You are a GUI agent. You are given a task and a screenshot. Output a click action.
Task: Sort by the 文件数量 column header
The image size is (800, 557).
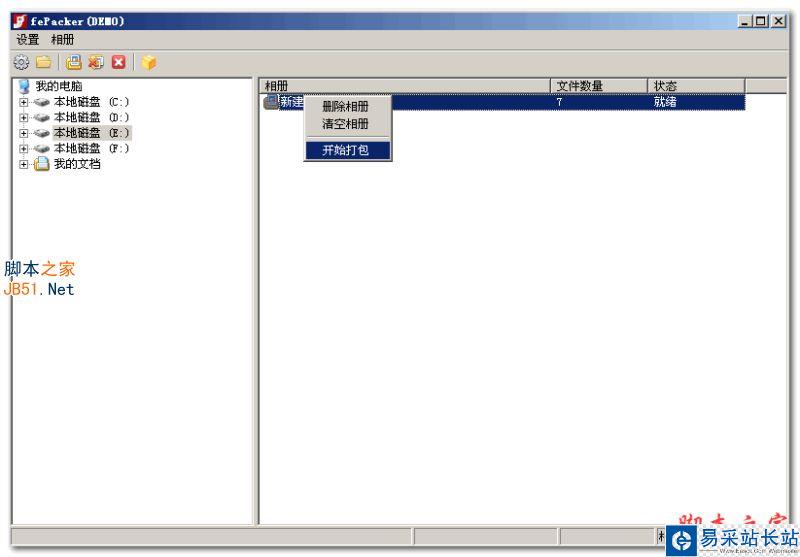pos(599,86)
